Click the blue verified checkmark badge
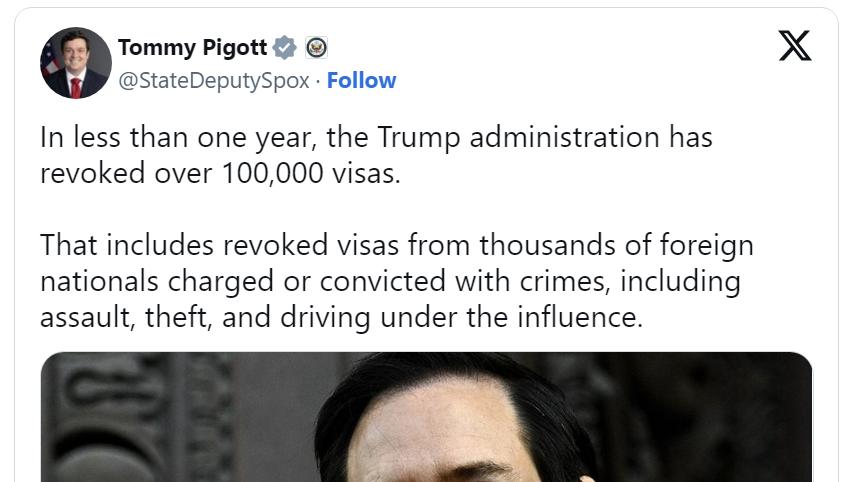Screen dimensions: 857x482 click(x=285, y=47)
